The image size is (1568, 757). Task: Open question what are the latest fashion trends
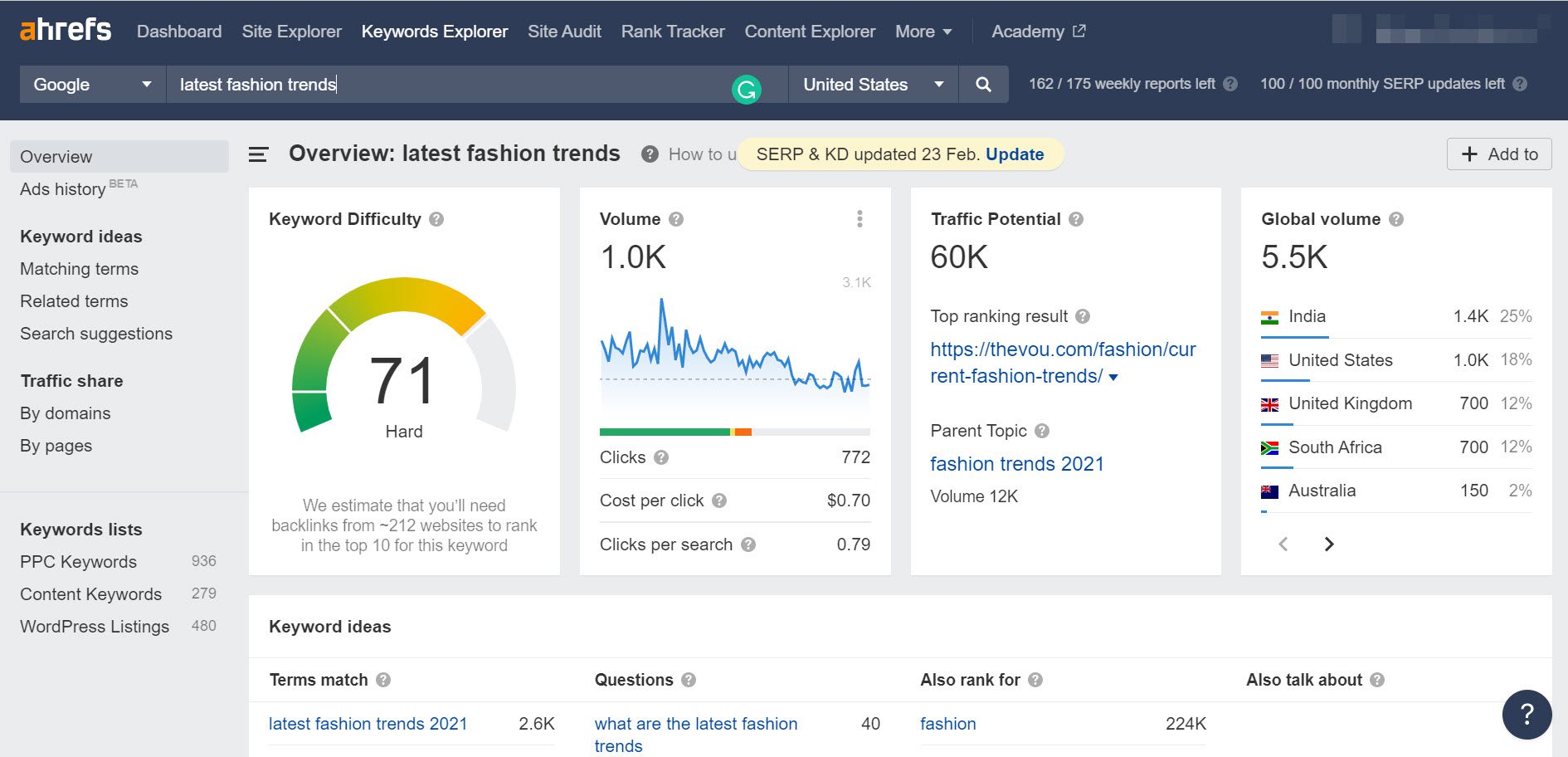click(696, 735)
